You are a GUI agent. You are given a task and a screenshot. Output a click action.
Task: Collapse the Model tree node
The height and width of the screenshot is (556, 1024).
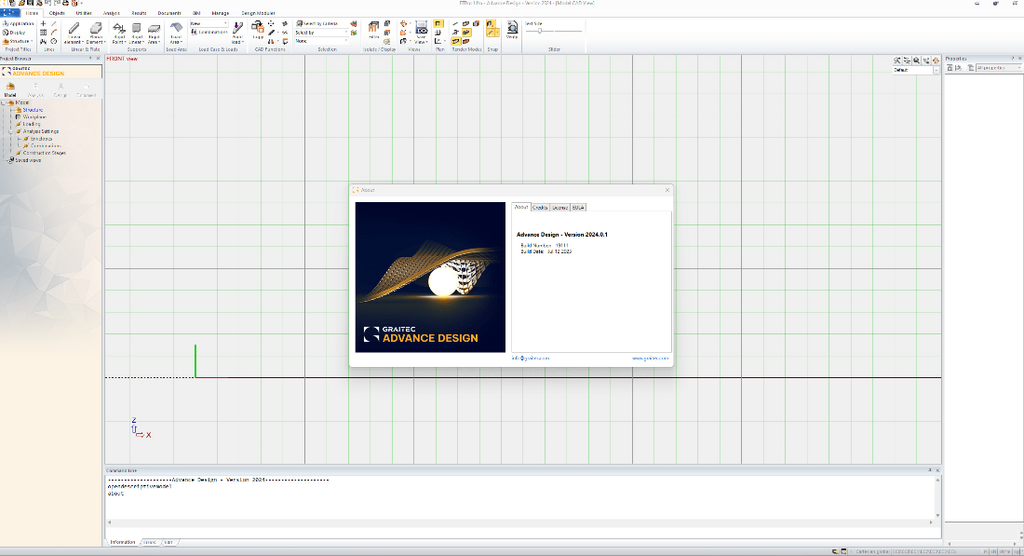(4, 103)
